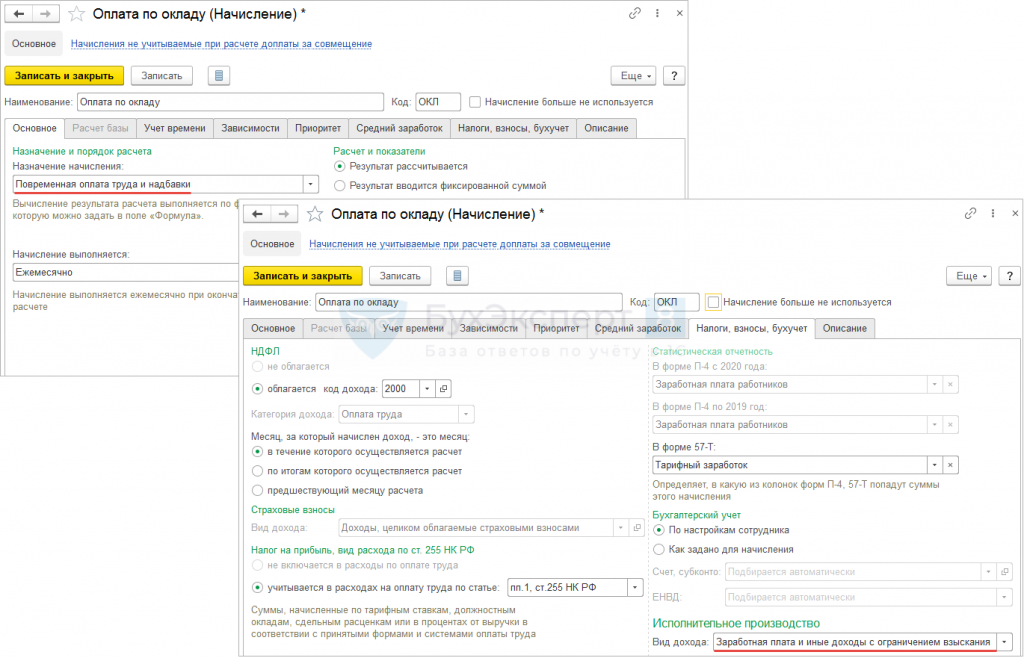Expand Исполнительное производство Вид дохода dropdown
Image resolution: width=1024 pixels, height=658 pixels.
1006,642
